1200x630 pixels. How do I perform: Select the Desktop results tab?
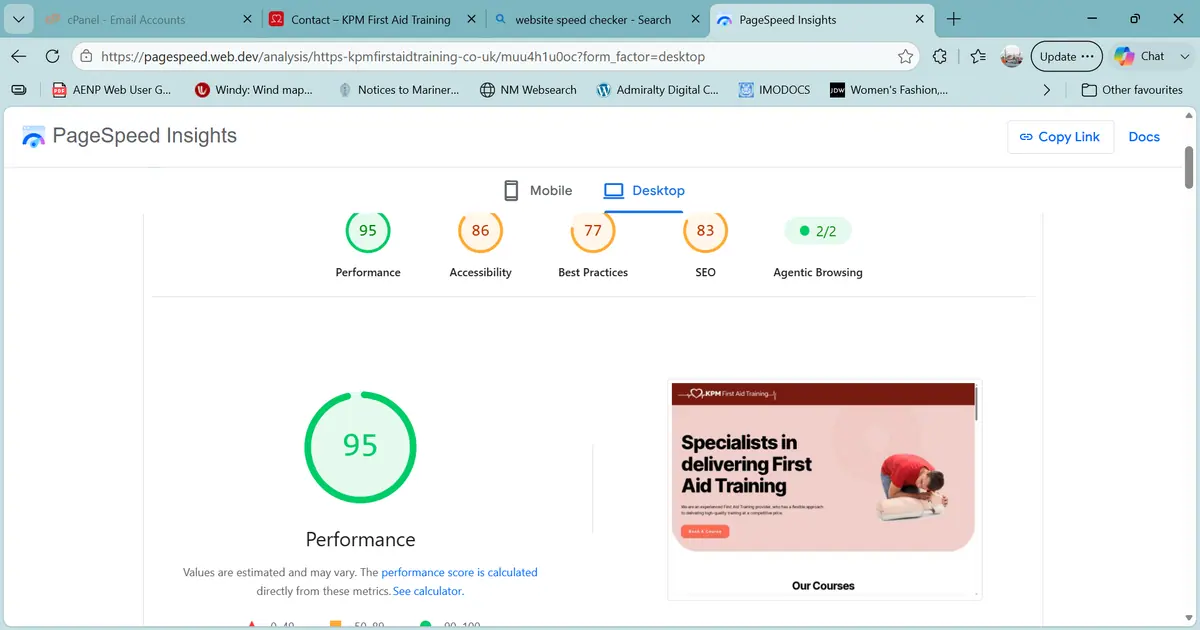pyautogui.click(x=644, y=191)
